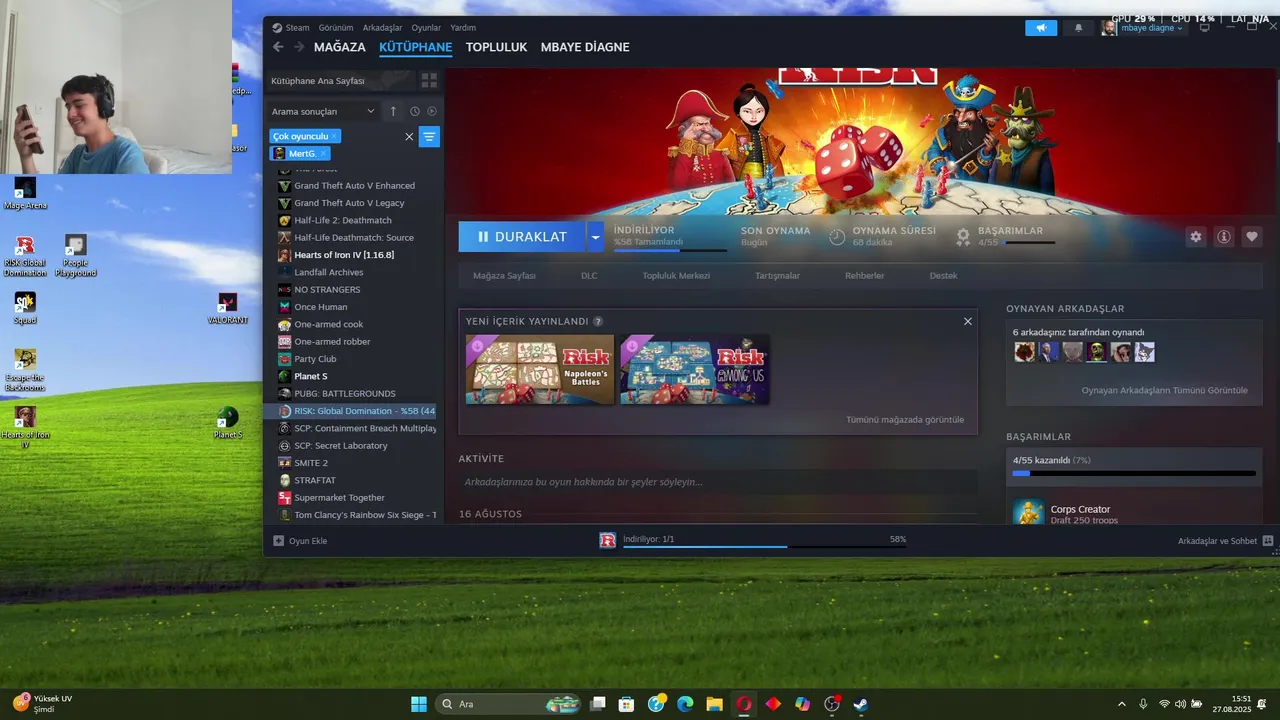Open OBS Studio taskbar icon
Viewport: 1280px width, 720px height.
point(831,704)
